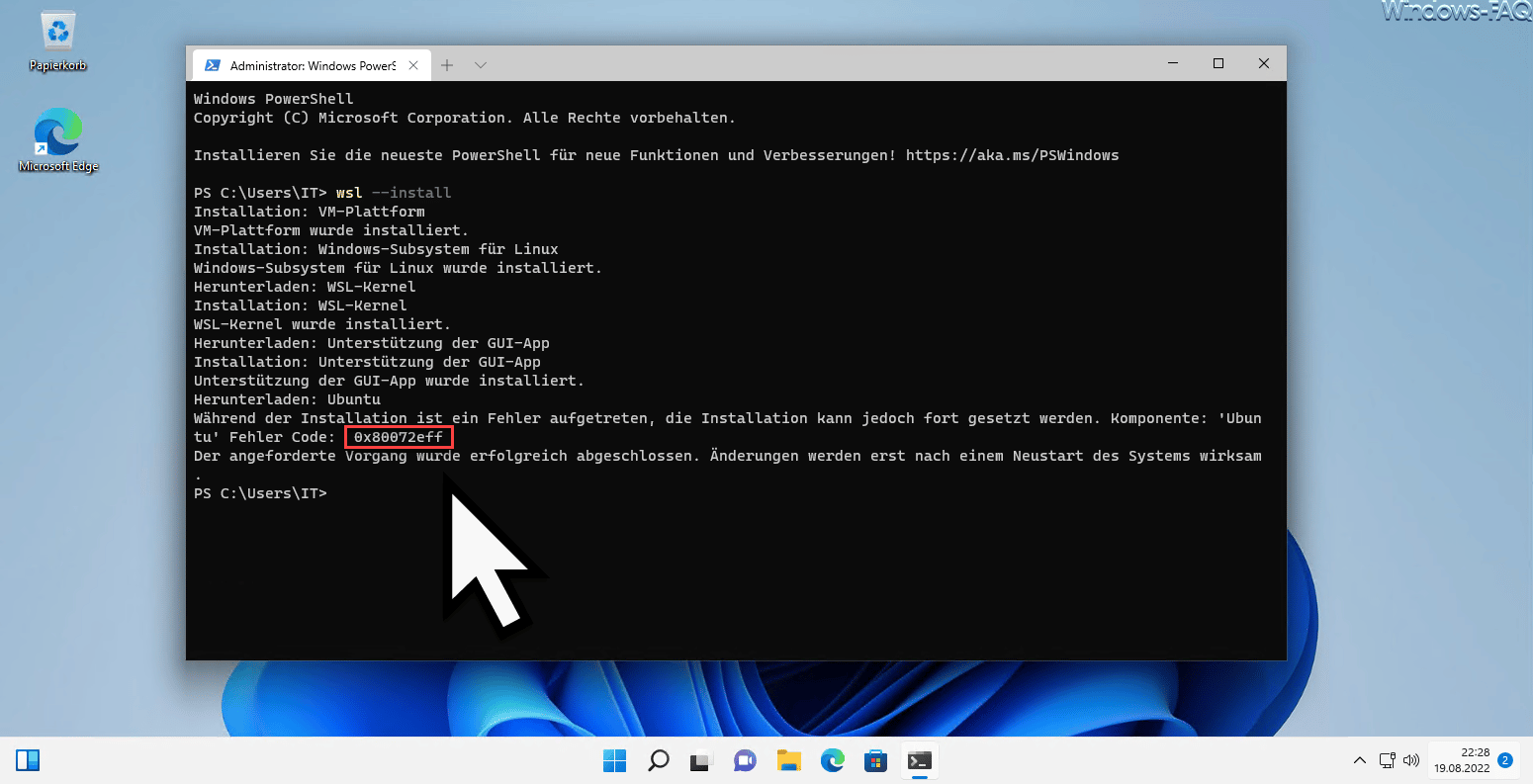Viewport: 1533px width, 784px height.
Task: Click the line 'WSL-Kernel wurde installiert.'
Action: 322,324
